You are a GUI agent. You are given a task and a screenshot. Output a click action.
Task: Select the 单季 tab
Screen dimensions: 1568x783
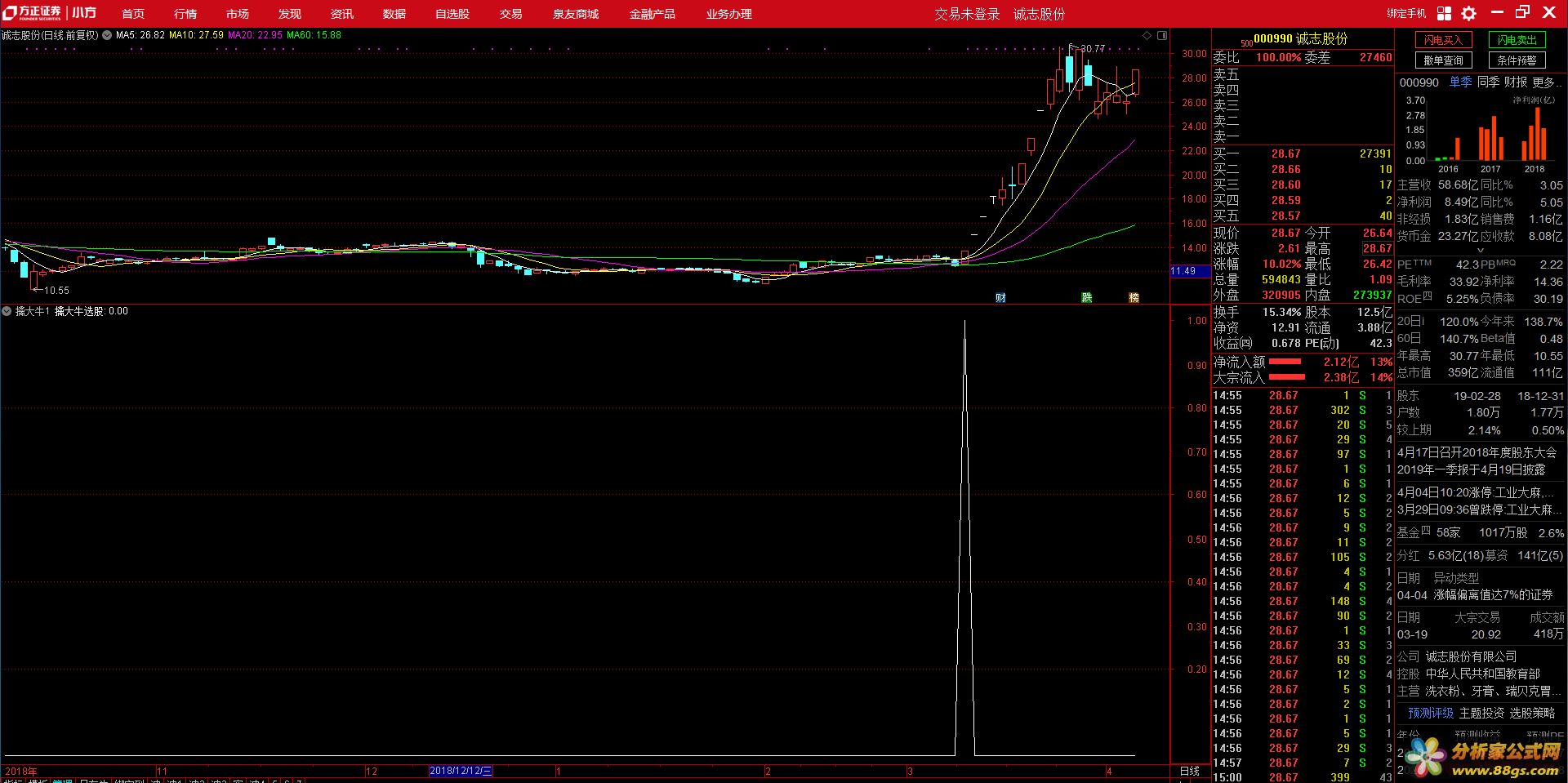click(x=1461, y=82)
